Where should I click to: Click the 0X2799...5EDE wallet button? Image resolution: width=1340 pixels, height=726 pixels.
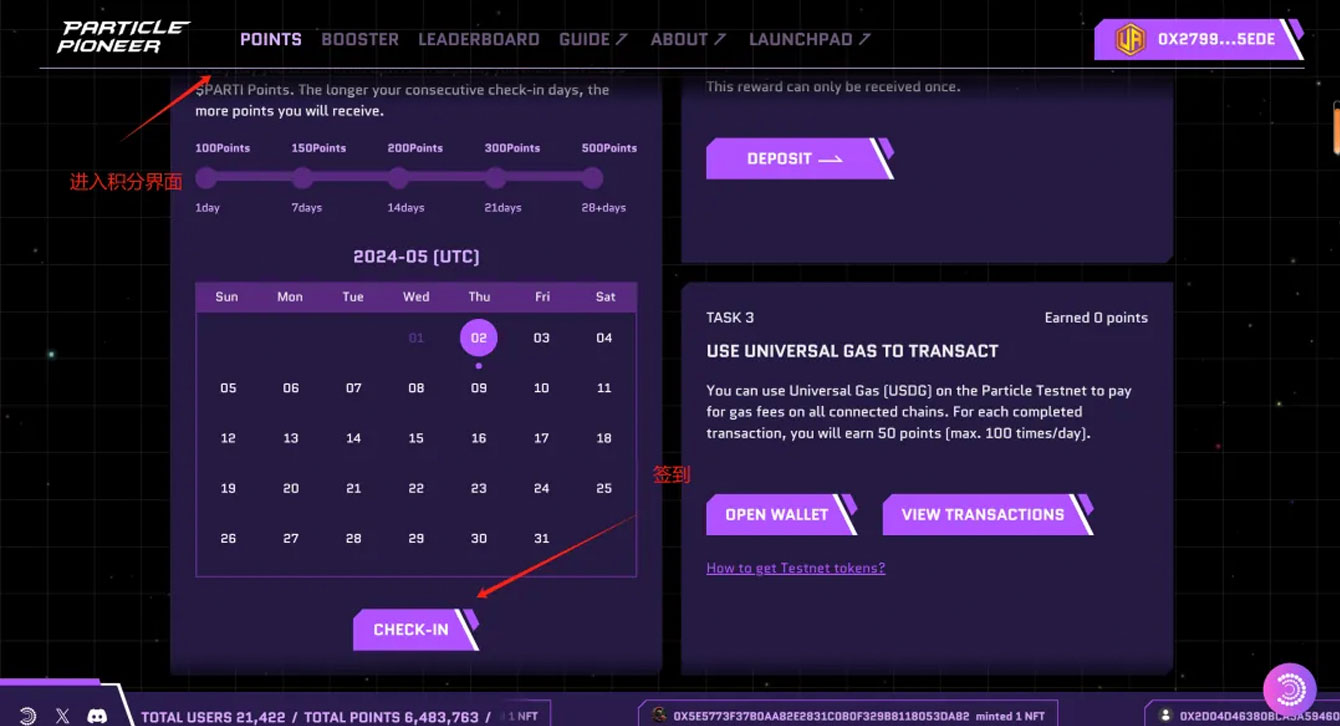tap(1199, 40)
